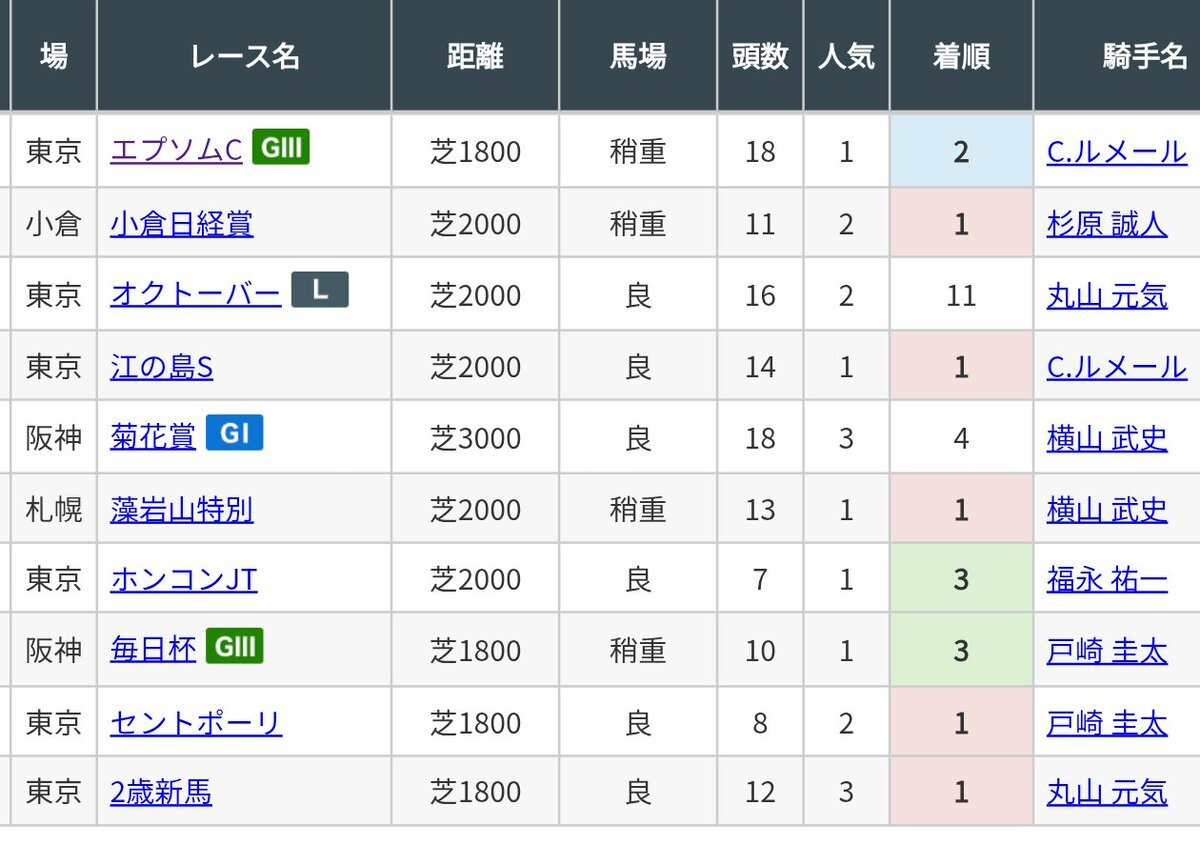The height and width of the screenshot is (845, 1200).
Task: Click the GIII badge beside 毎日杯
Action: [x=234, y=647]
